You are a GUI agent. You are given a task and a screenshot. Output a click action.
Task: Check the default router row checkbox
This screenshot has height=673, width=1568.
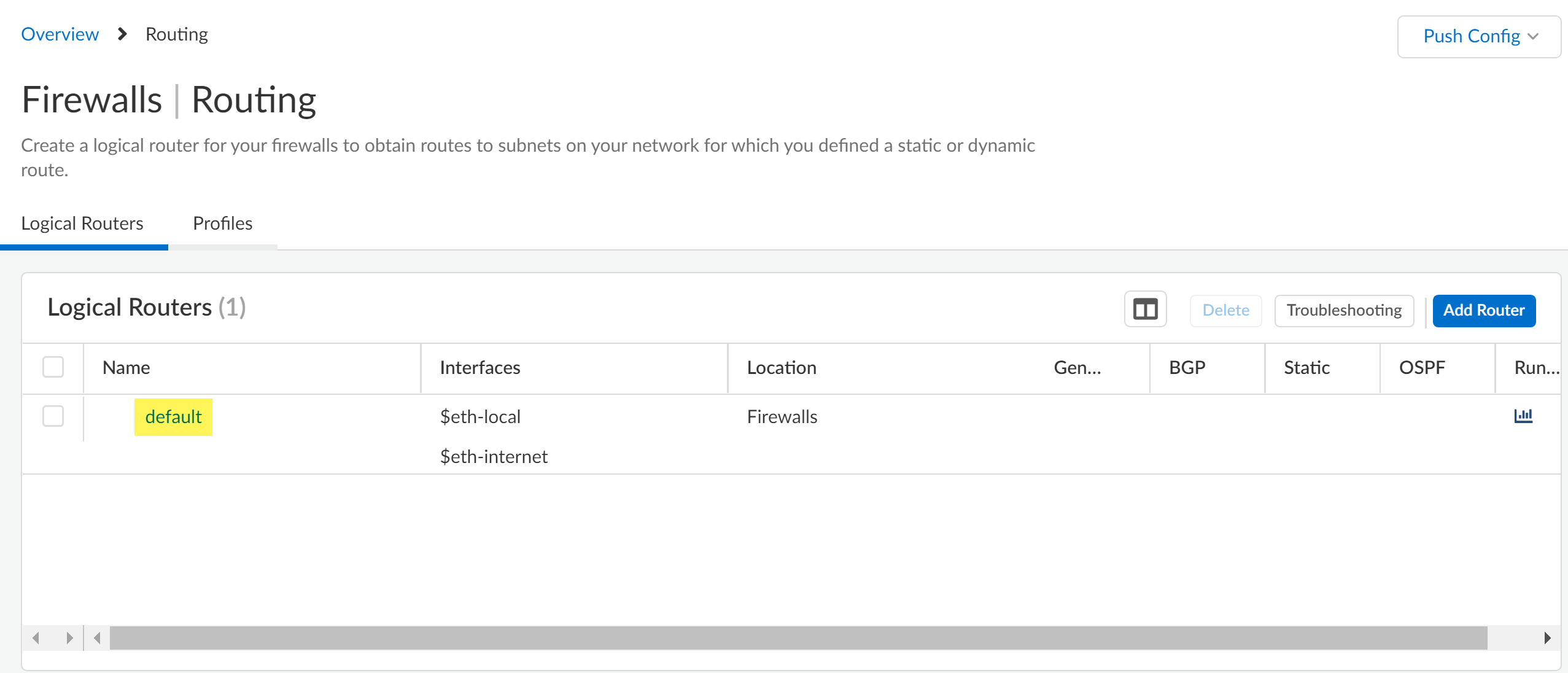(x=53, y=416)
